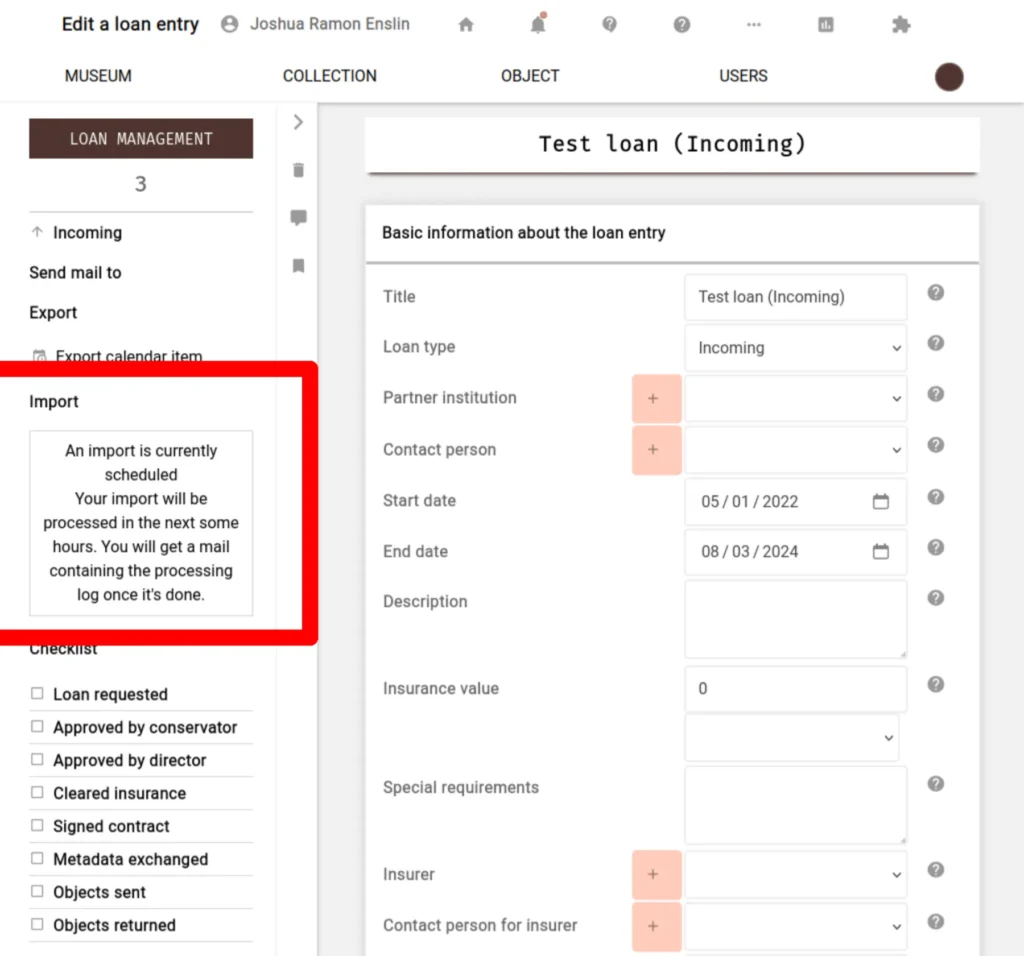
Task: Check Objects returned checkbox
Action: (x=37, y=924)
